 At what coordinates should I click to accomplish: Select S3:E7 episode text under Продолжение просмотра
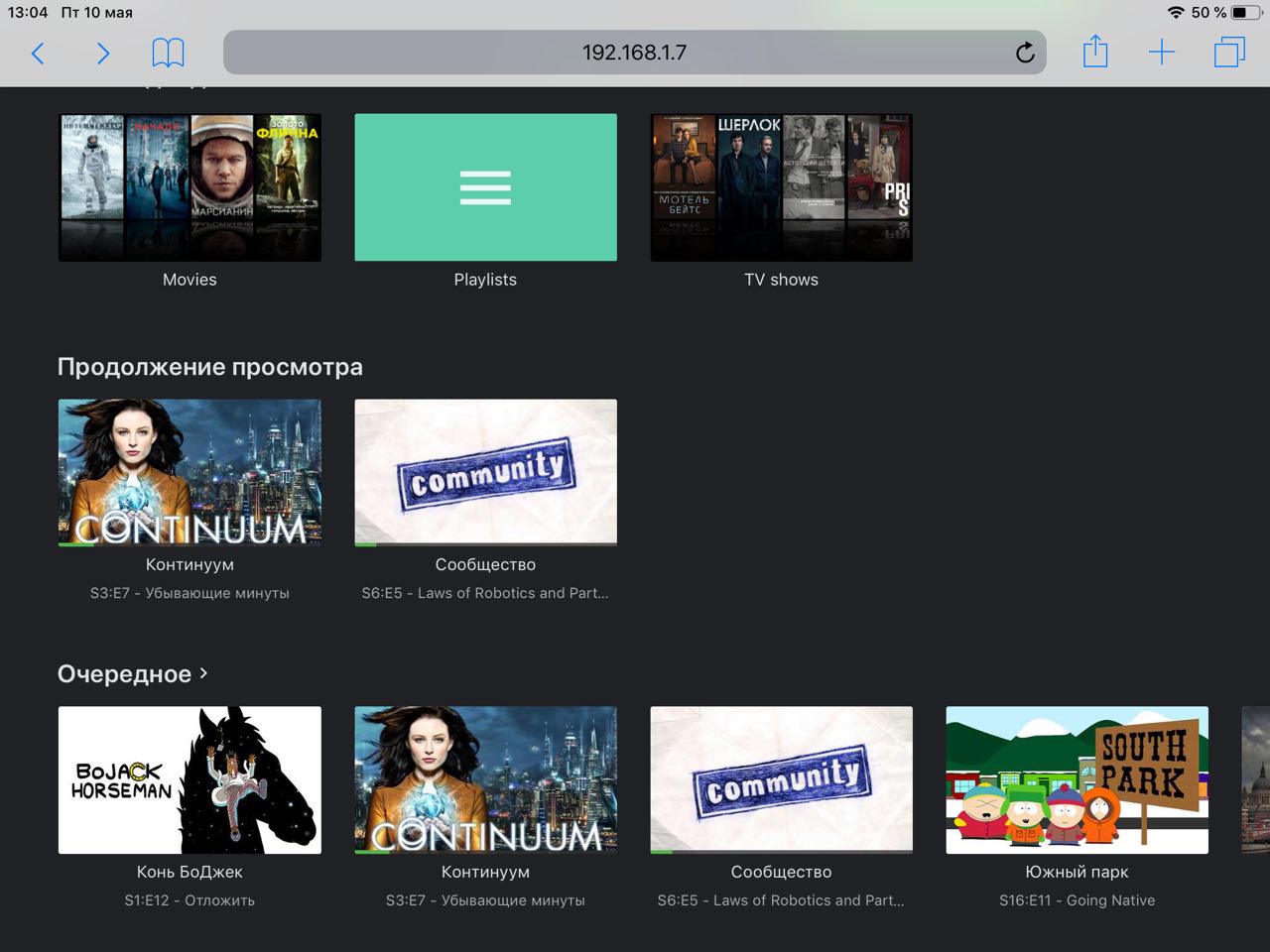pyautogui.click(x=190, y=593)
